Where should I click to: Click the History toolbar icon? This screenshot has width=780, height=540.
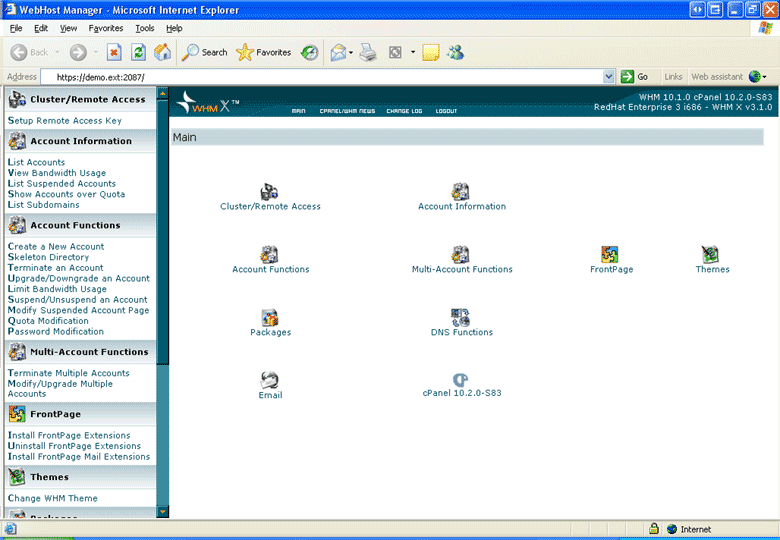point(309,52)
